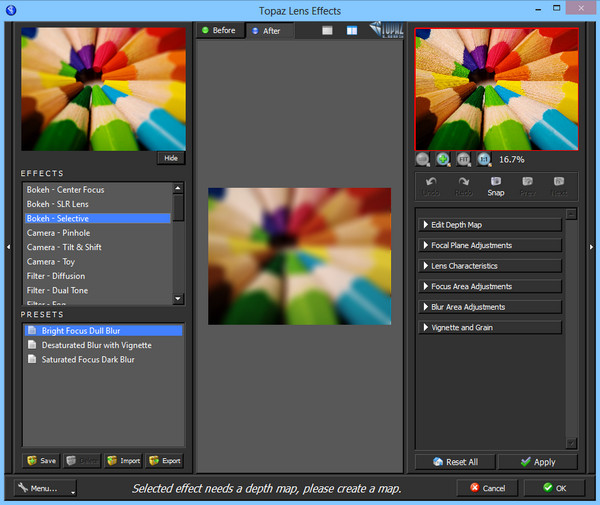Click the zoom in magnifier icon
The width and height of the screenshot is (600, 505).
443,159
